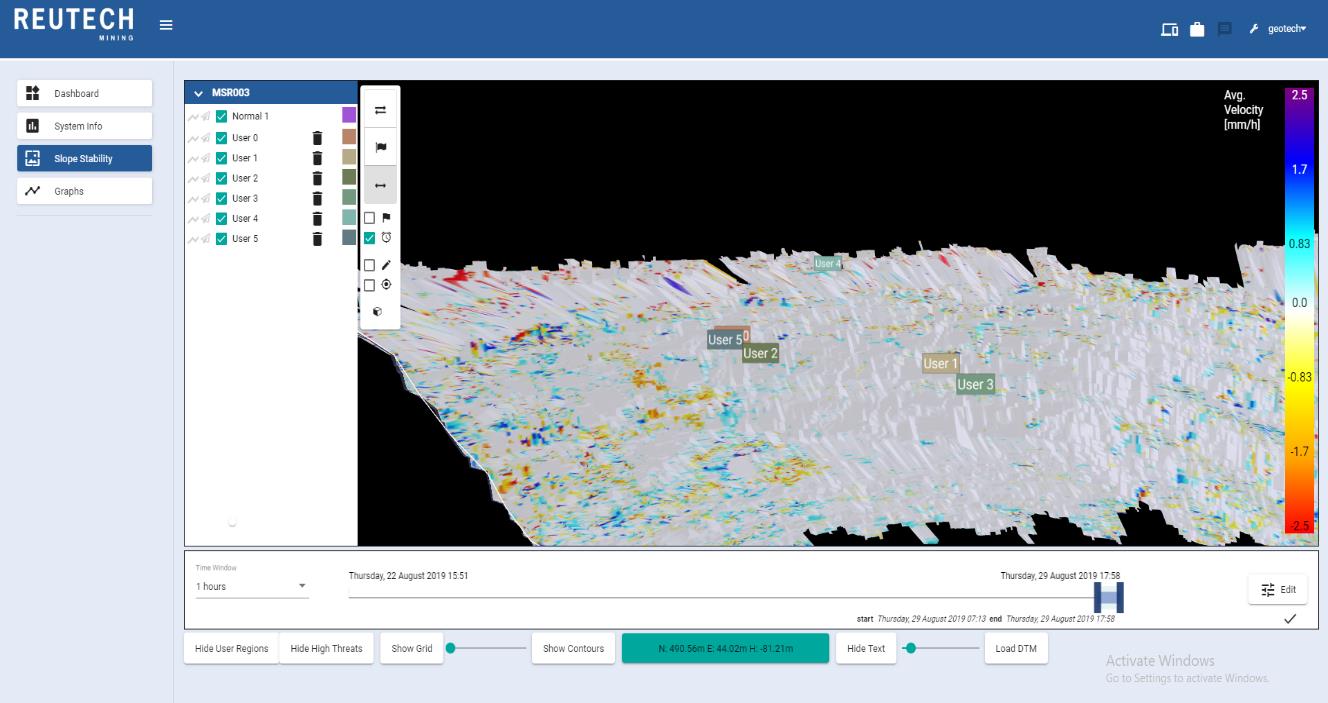Uncheck the User 3 region checkbox
This screenshot has height=703, width=1328.
(x=222, y=198)
